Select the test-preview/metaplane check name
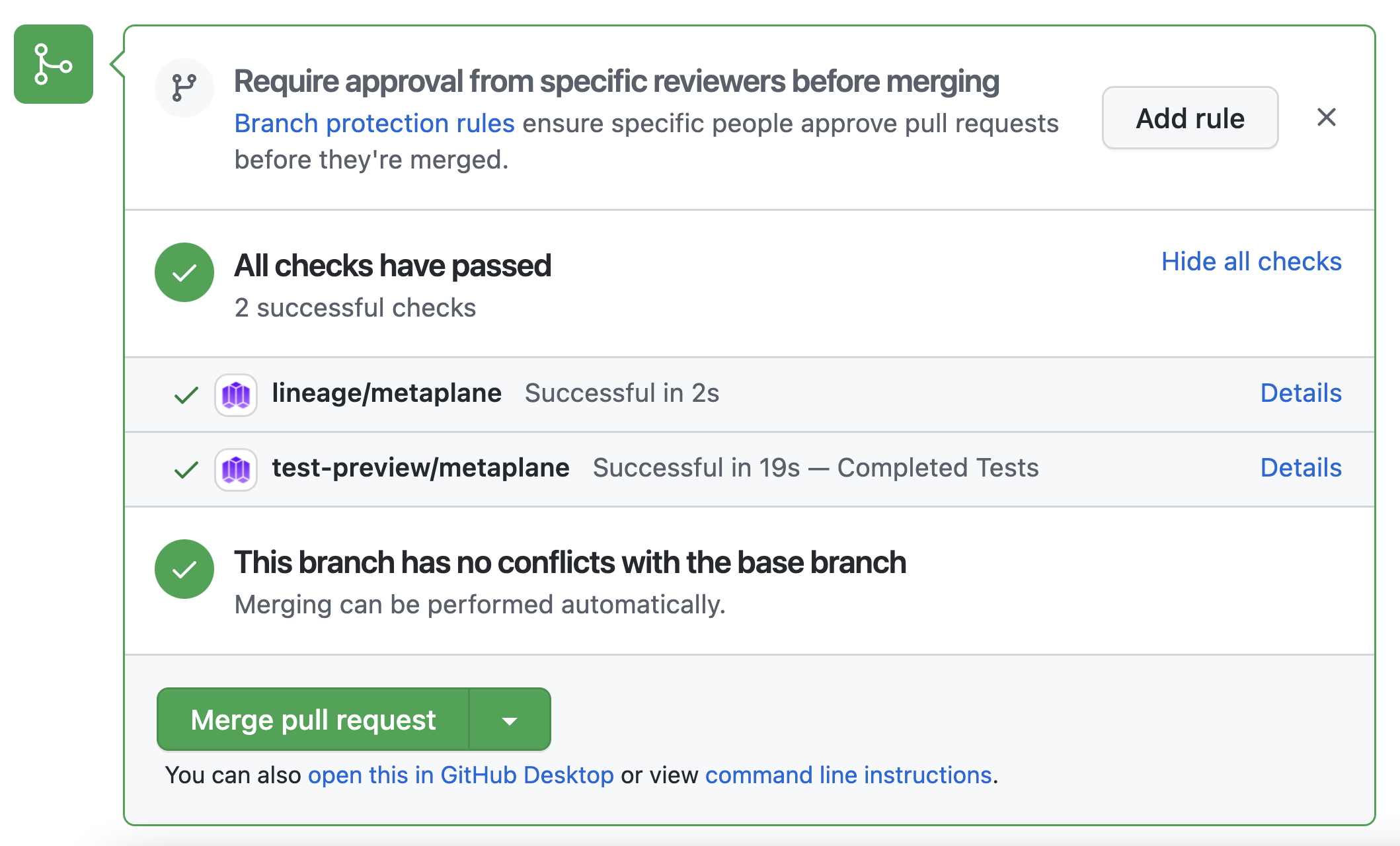 coord(420,468)
